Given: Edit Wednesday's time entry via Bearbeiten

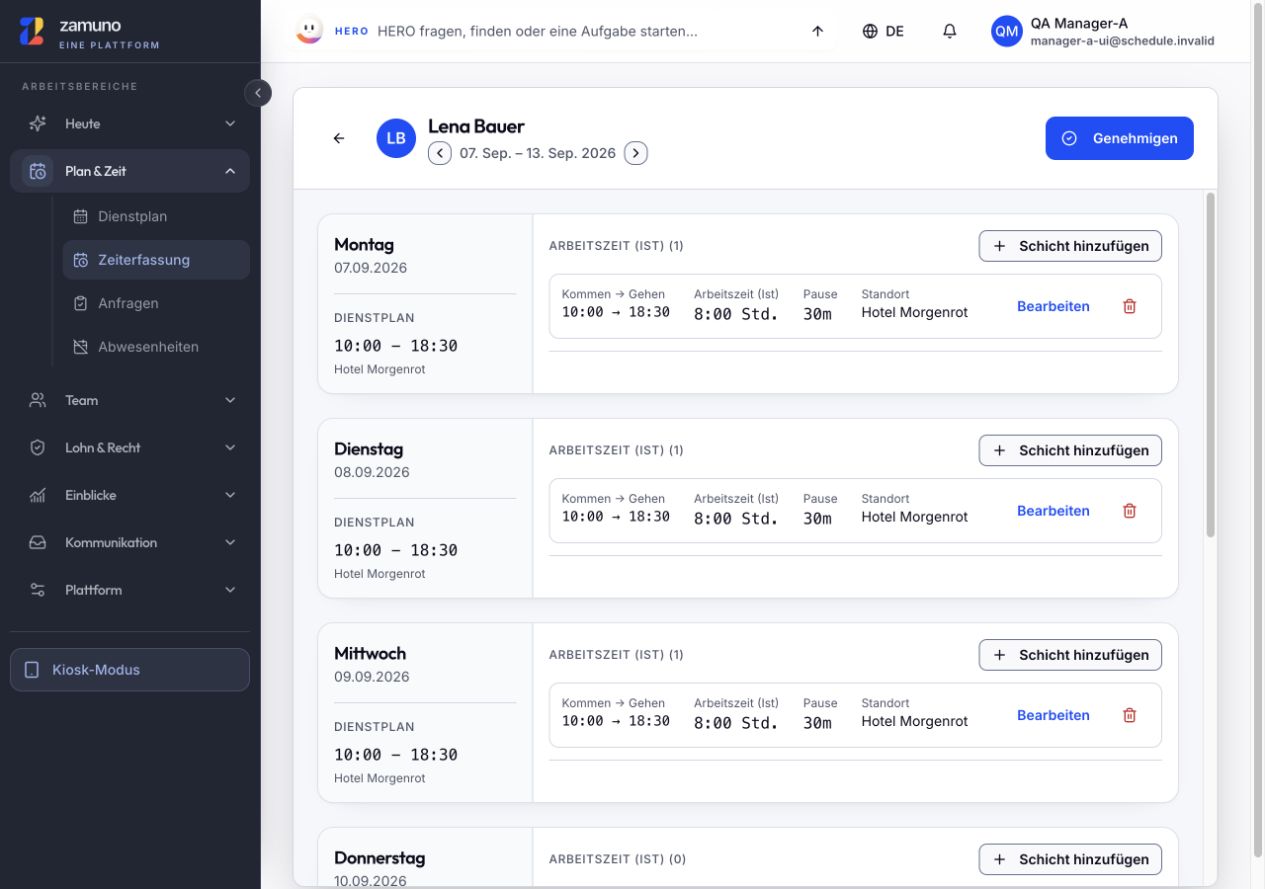Looking at the screenshot, I should tap(1053, 716).
